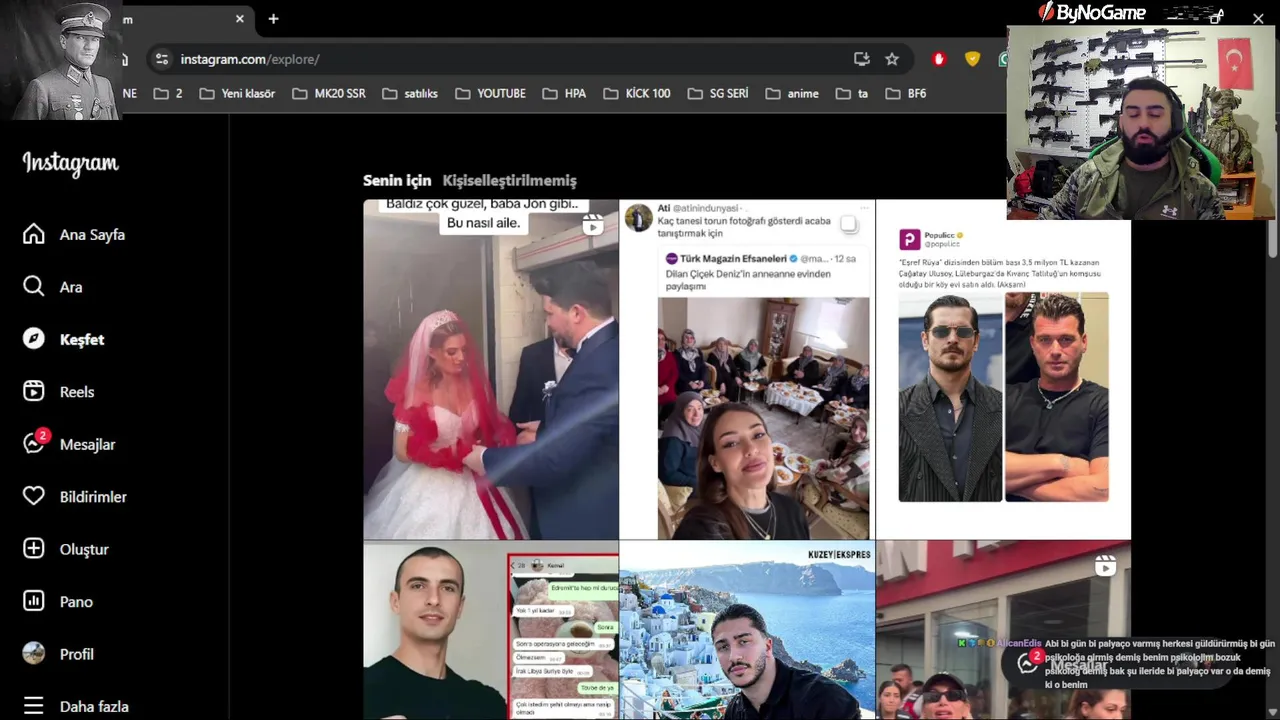Open the Populicc two actors post
This screenshot has width=1280, height=720.
tap(1003, 369)
